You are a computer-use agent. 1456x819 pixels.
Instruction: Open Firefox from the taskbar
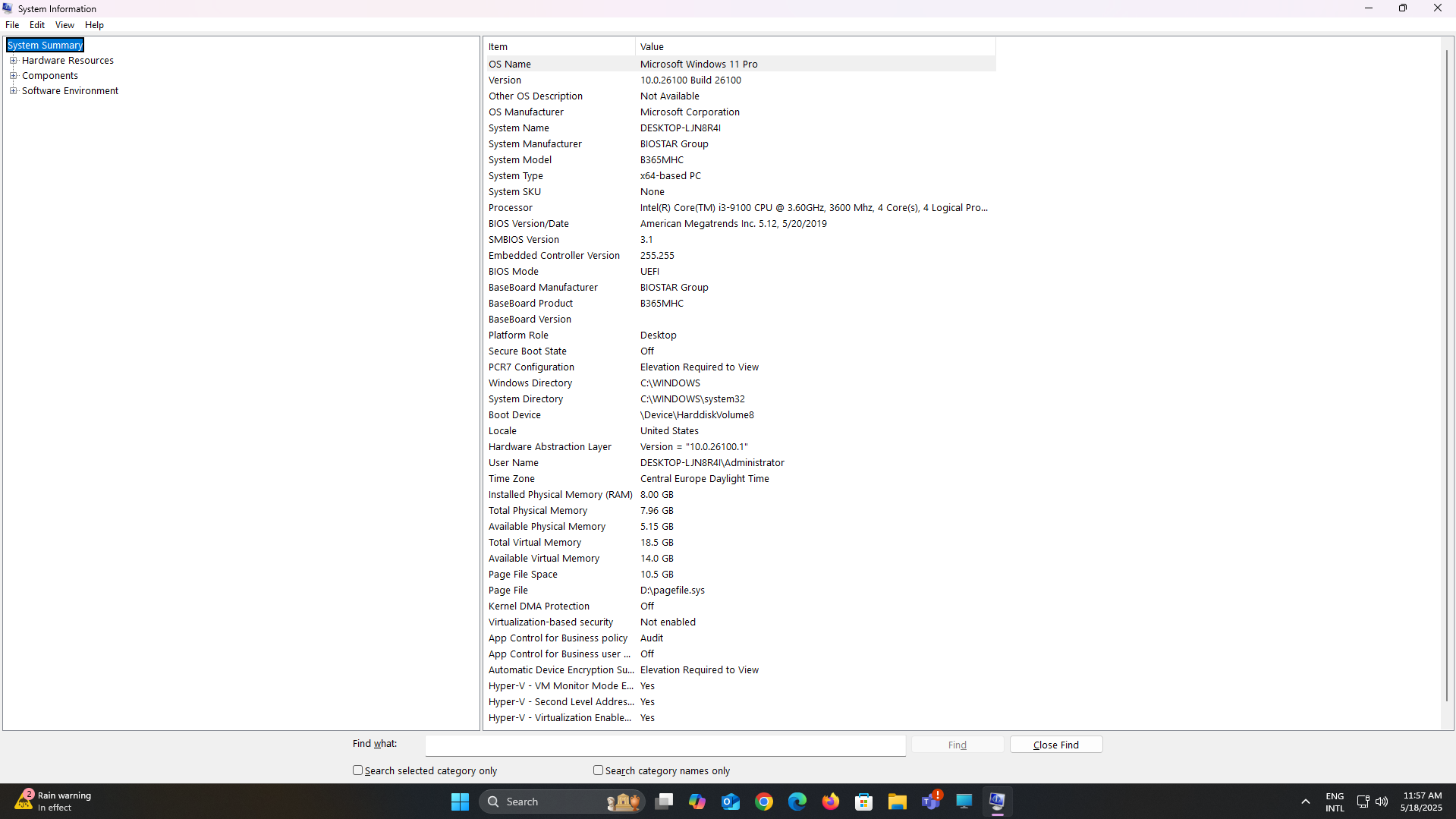click(831, 802)
